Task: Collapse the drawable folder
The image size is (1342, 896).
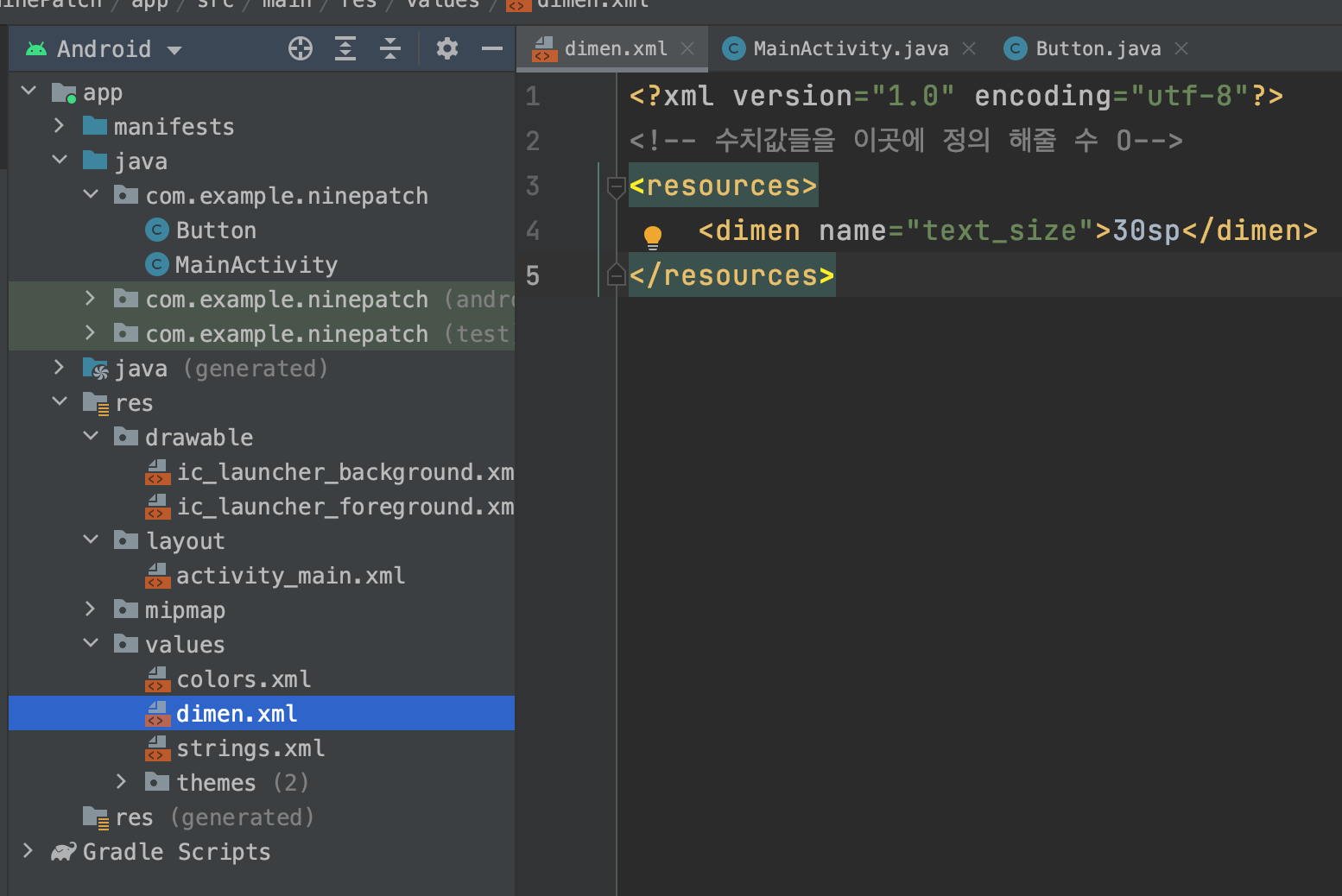Action: click(x=91, y=436)
